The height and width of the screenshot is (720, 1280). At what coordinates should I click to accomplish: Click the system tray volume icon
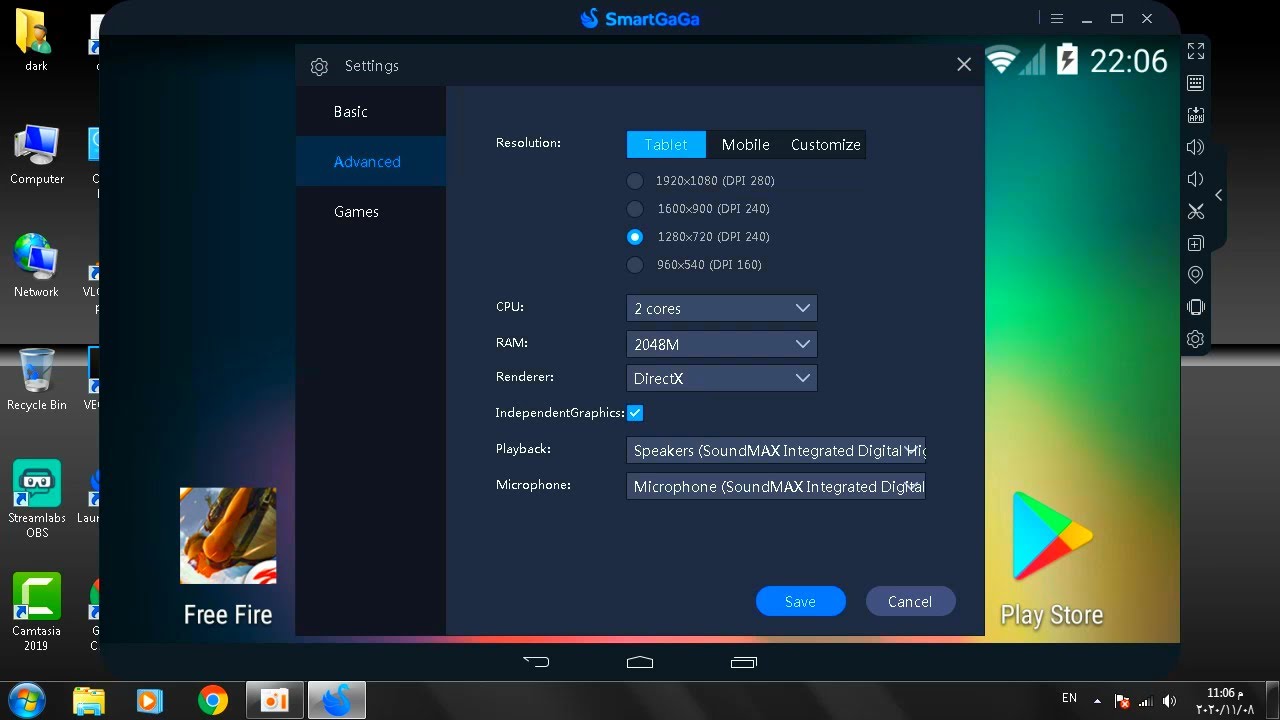[x=1170, y=701]
